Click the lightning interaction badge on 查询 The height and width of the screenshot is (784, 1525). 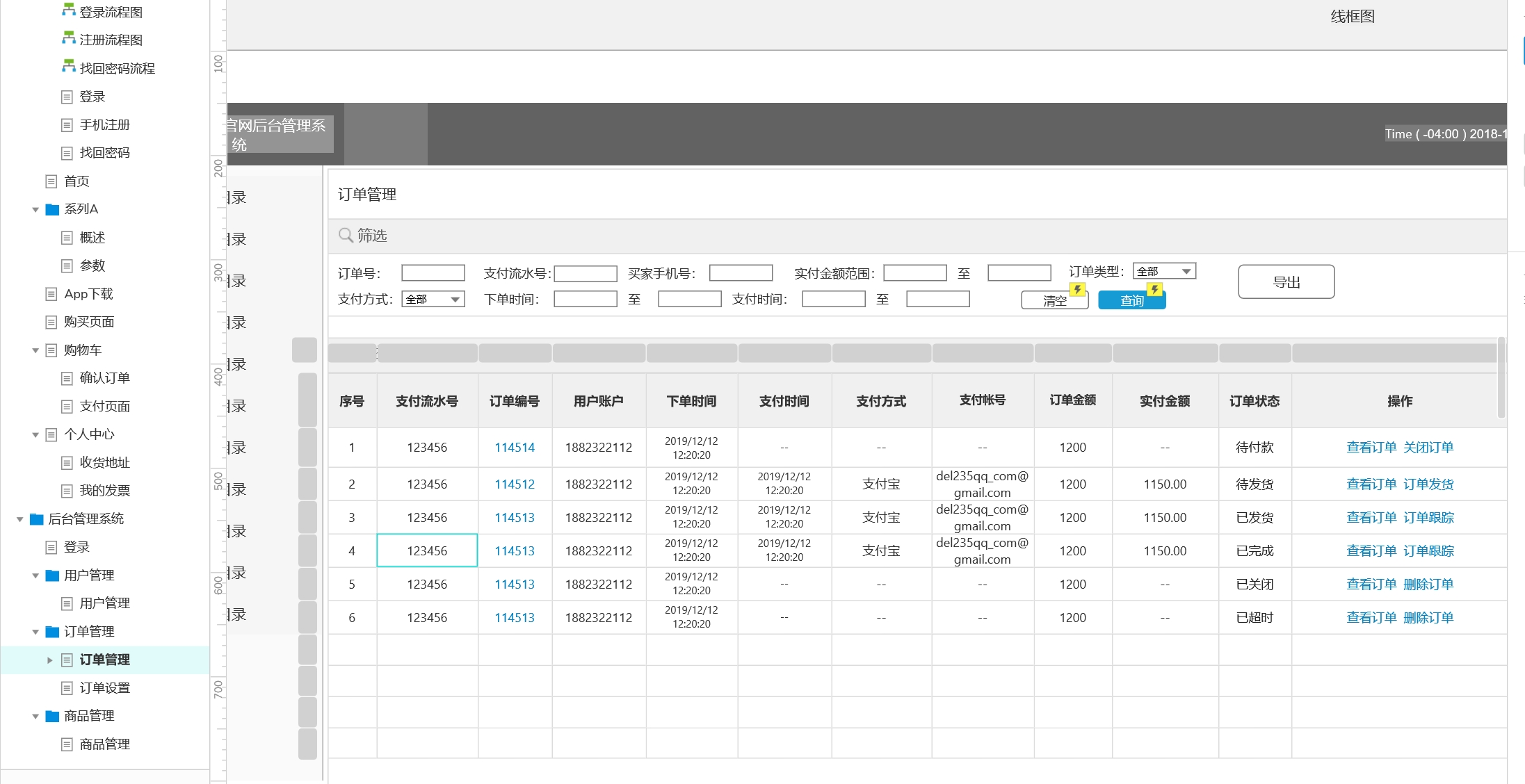(1155, 289)
